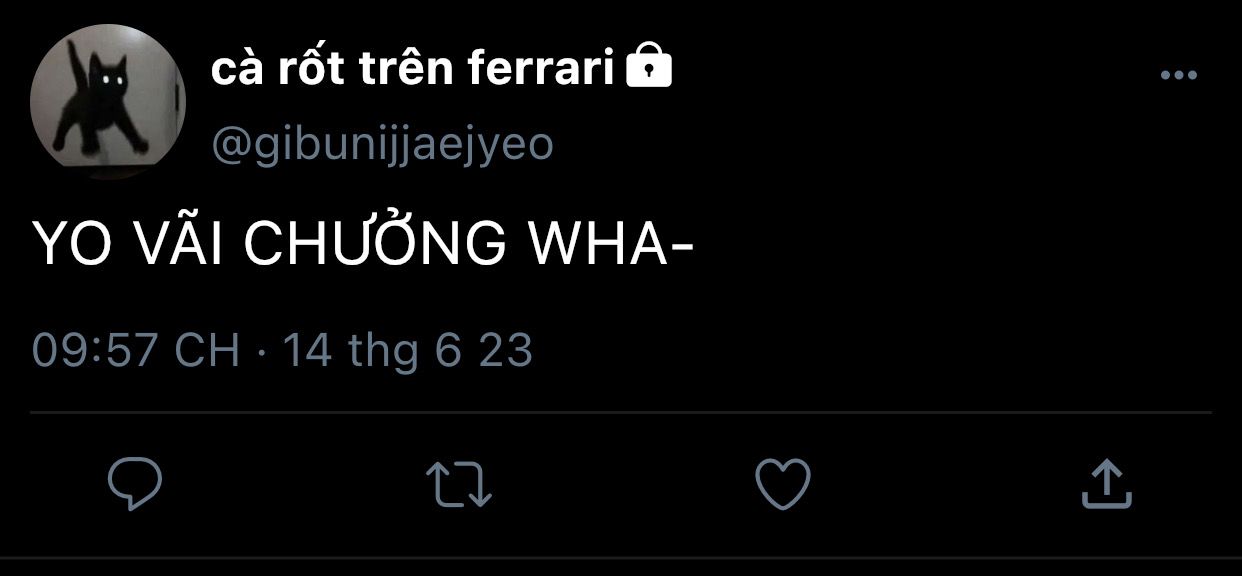Image resolution: width=1242 pixels, height=576 pixels.
Task: Click the word "CHƯỞNG" in the tweet
Action: (375, 243)
